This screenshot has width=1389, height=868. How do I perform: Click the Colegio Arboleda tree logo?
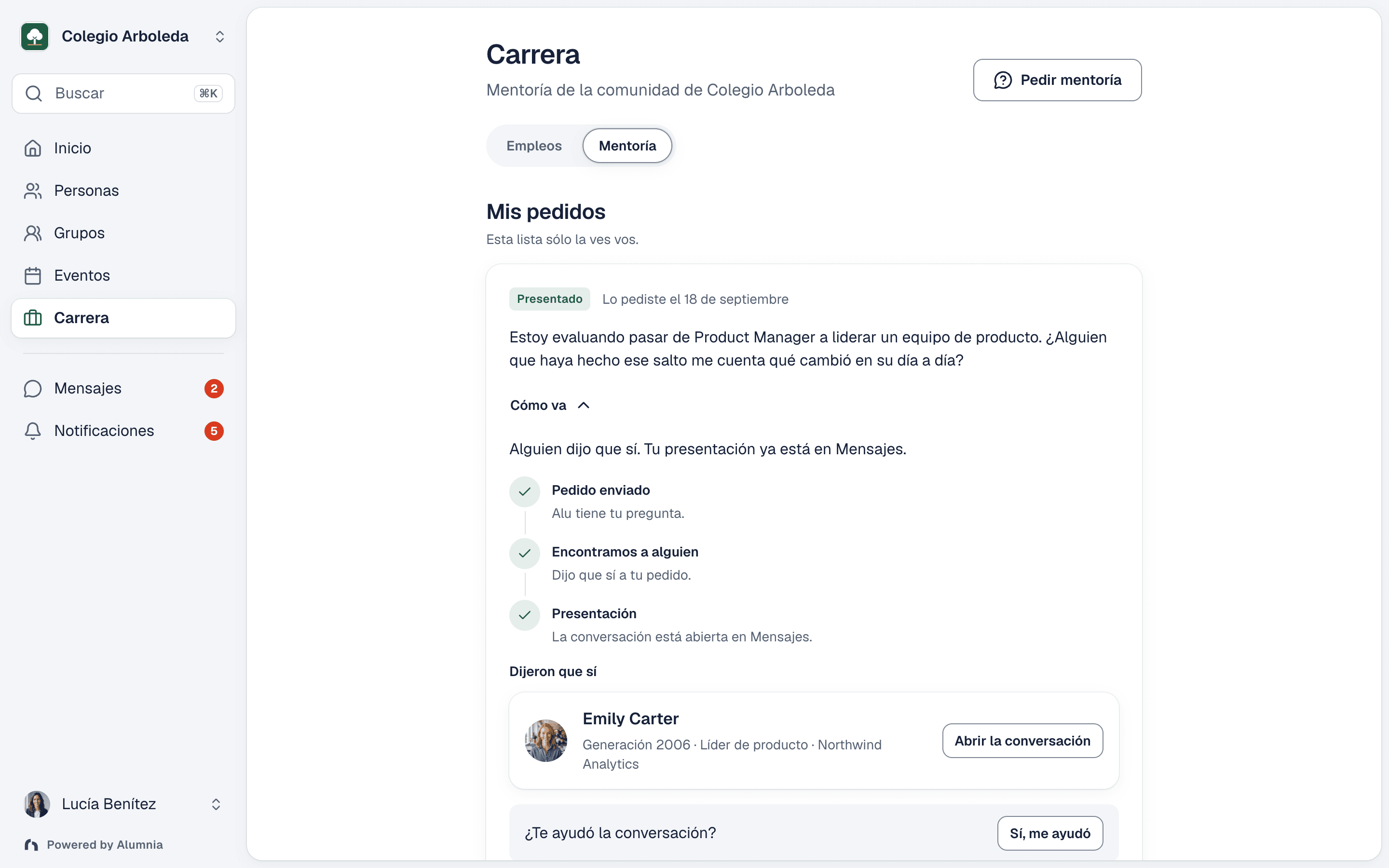tap(34, 36)
